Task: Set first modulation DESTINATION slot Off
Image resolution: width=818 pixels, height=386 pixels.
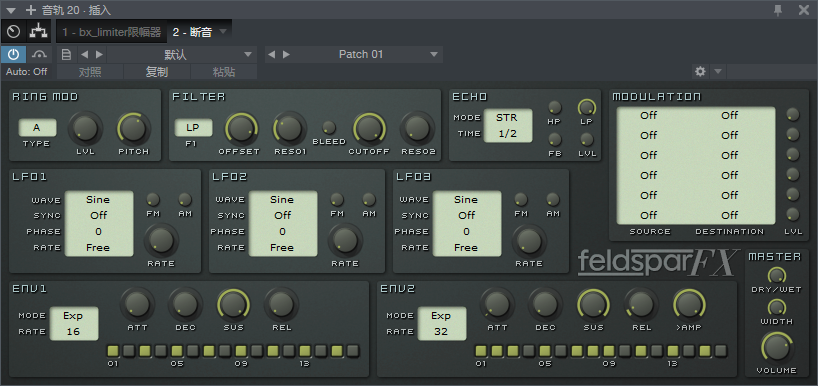Action: click(x=729, y=115)
